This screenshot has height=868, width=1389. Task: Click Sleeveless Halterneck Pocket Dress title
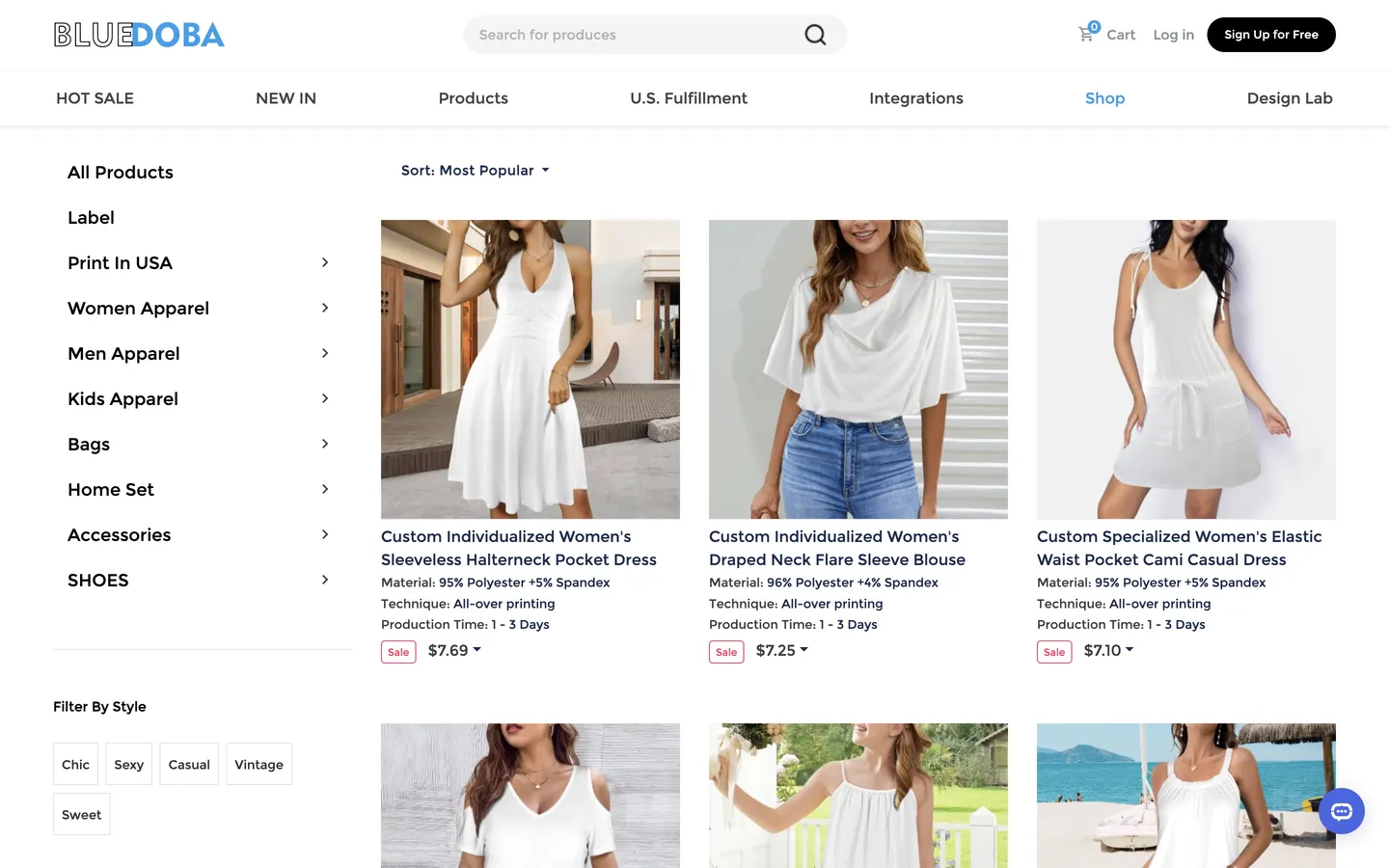(x=519, y=548)
